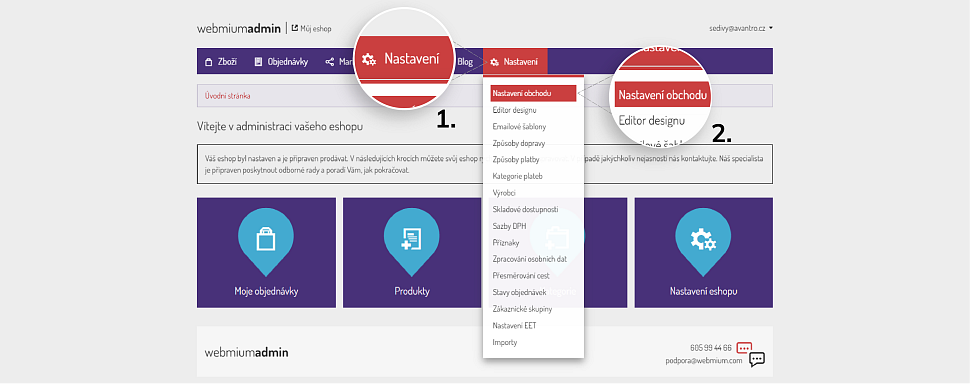Click the Blog menu item
Viewport: 970px width, 386px height.
(x=465, y=62)
